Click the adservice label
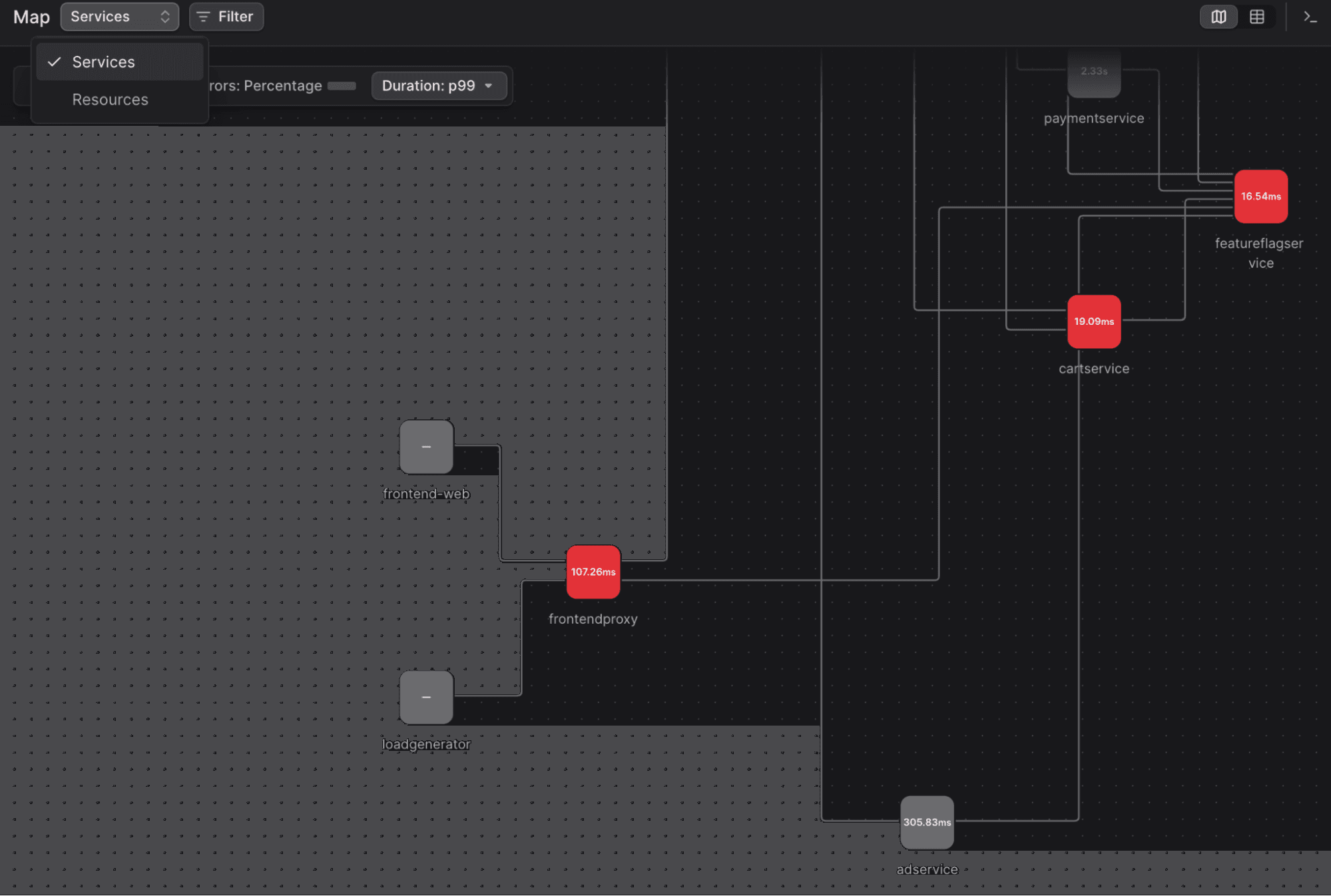Viewport: 1331px width, 896px height. (927, 869)
